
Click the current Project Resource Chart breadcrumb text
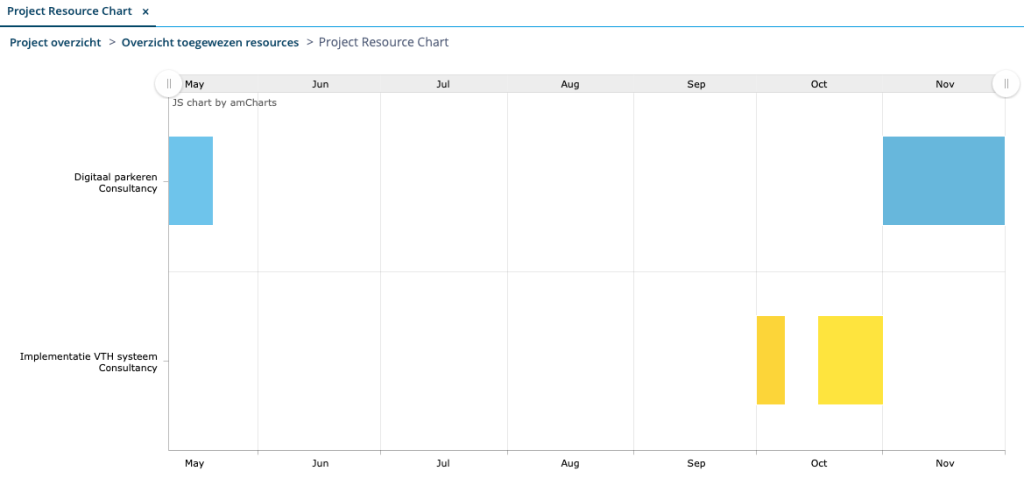(x=383, y=42)
